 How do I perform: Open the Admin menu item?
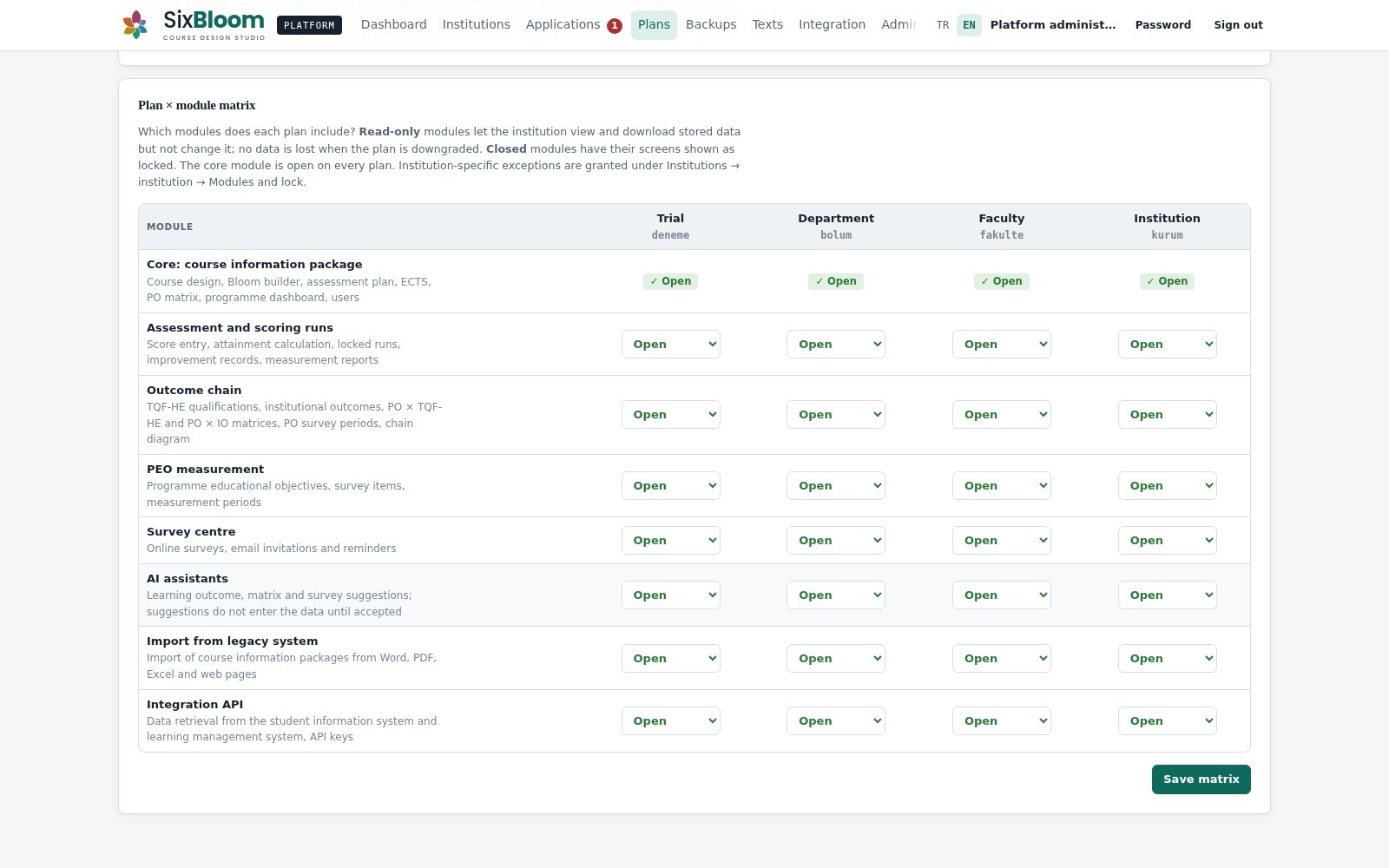point(899,24)
